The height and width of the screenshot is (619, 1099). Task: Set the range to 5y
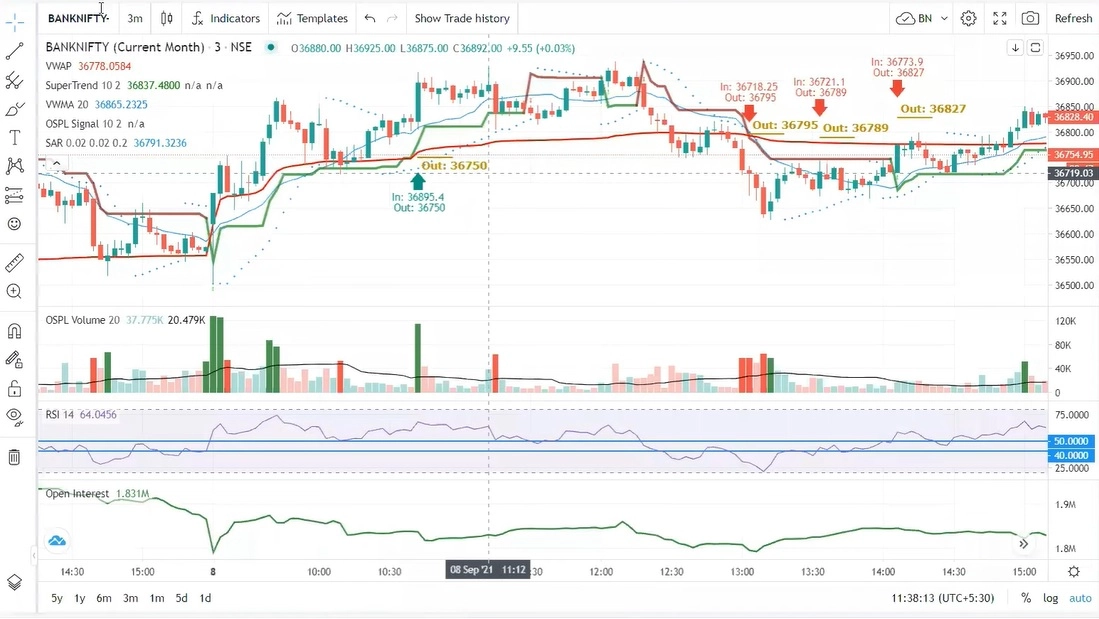tap(57, 598)
